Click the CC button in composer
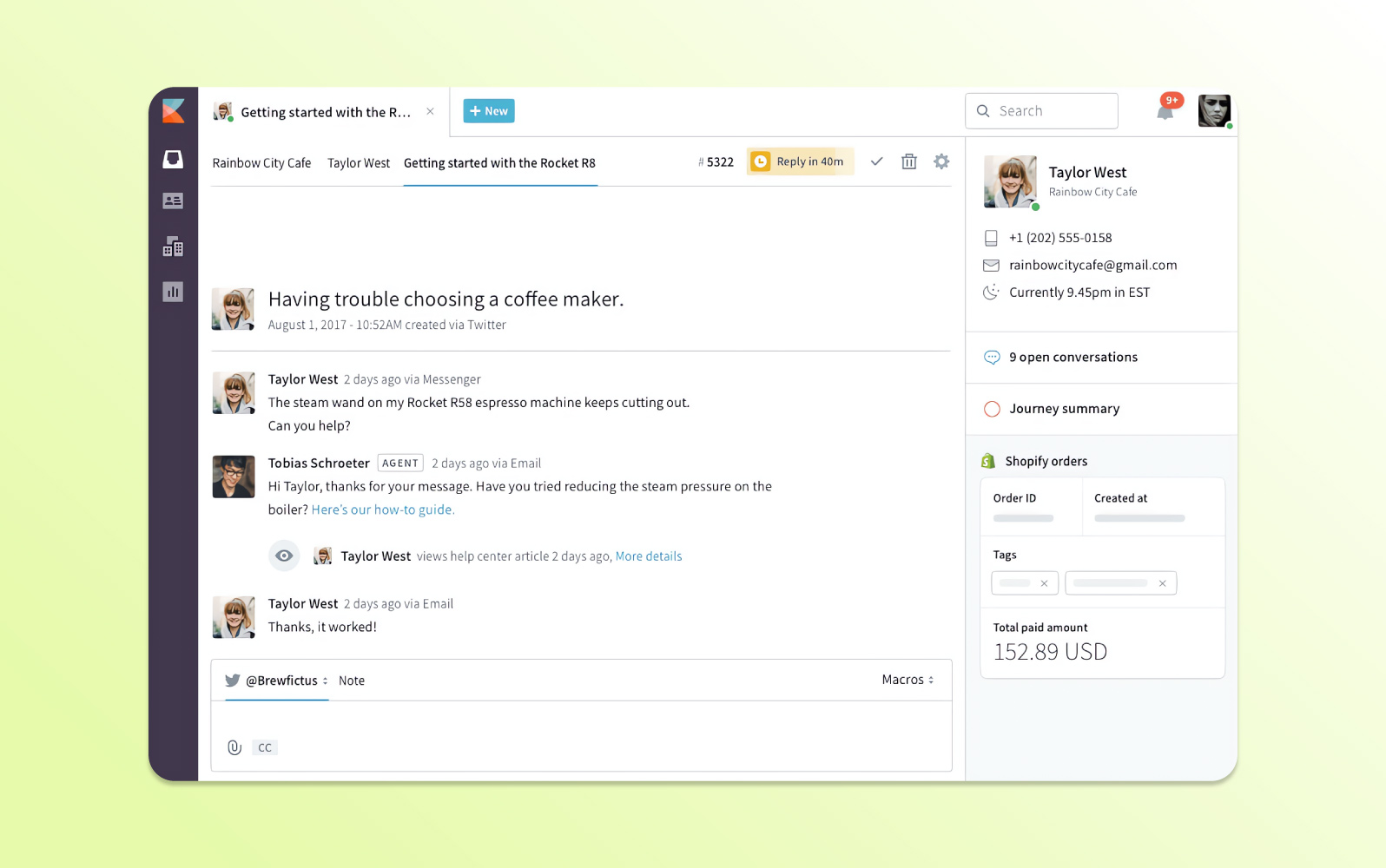The image size is (1386, 868). click(x=265, y=747)
